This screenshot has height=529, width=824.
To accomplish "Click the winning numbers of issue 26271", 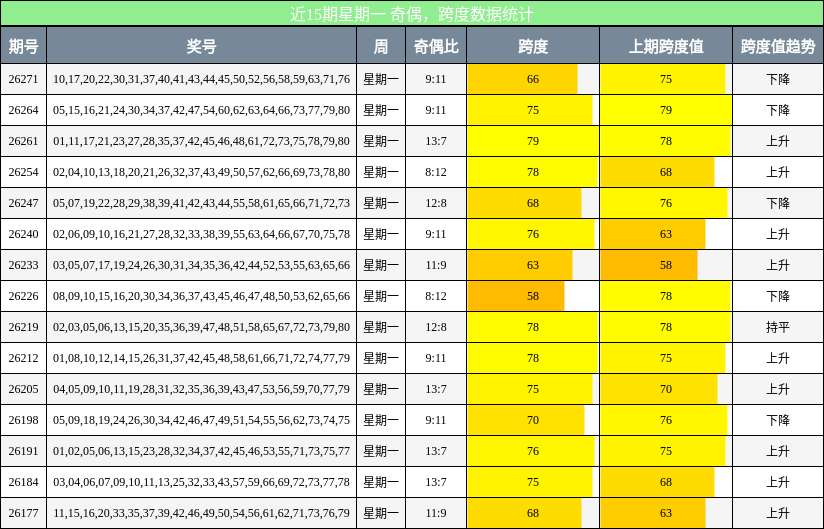I will pyautogui.click(x=202, y=79).
